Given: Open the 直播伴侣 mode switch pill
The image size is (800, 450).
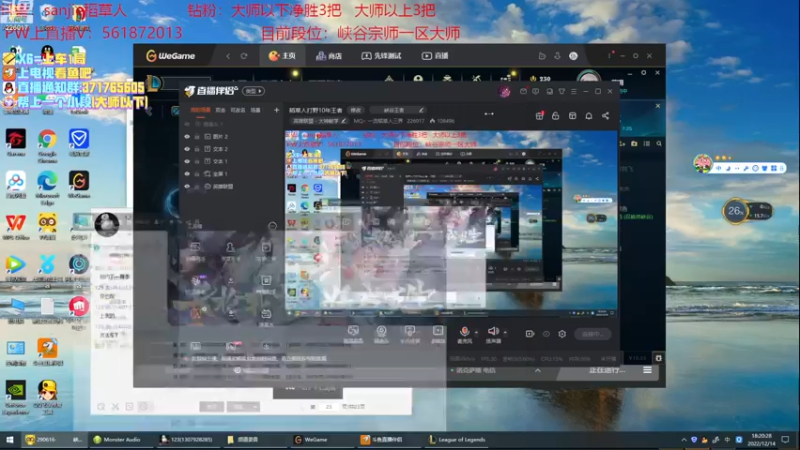Looking at the screenshot, I should 254,91.
